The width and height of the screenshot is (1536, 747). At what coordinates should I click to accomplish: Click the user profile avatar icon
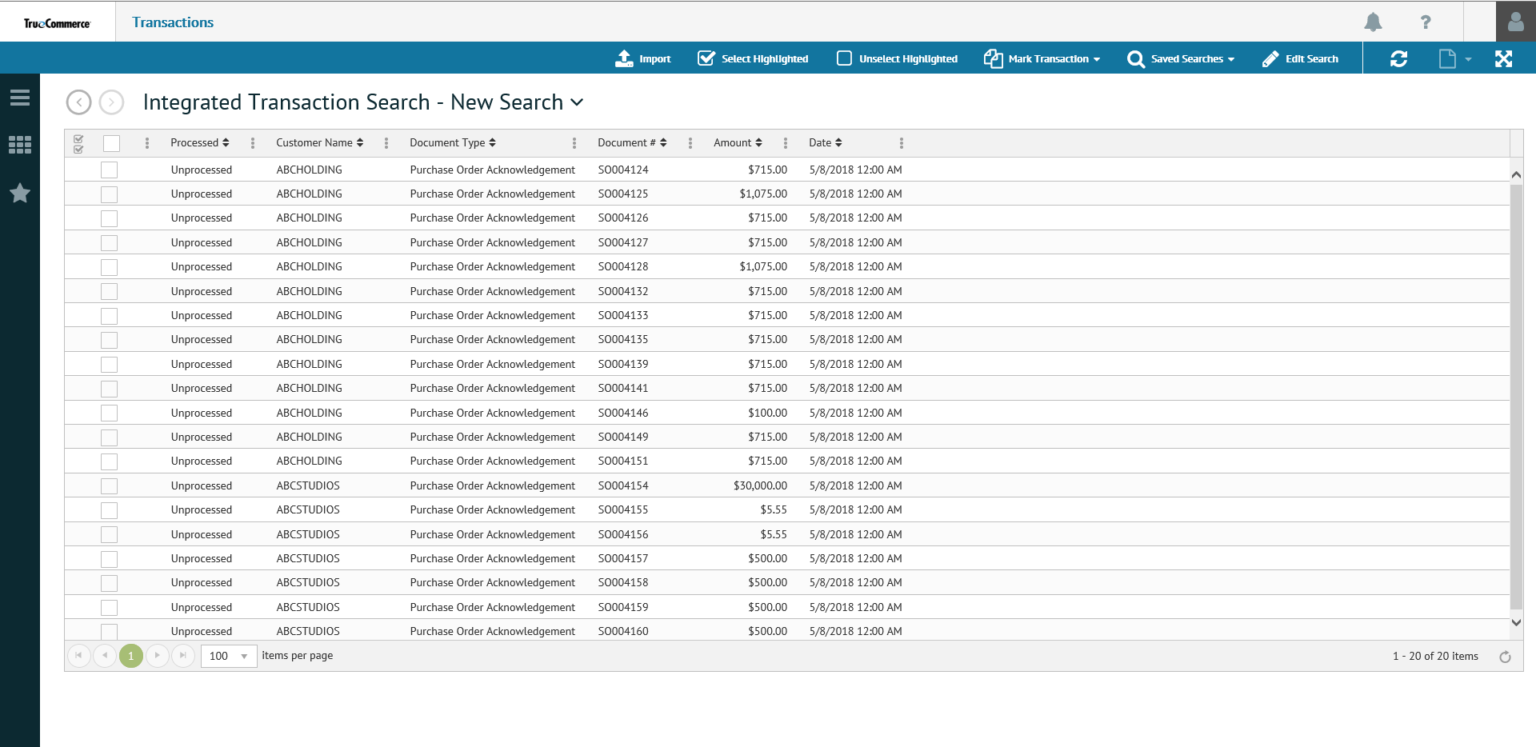click(x=1515, y=22)
